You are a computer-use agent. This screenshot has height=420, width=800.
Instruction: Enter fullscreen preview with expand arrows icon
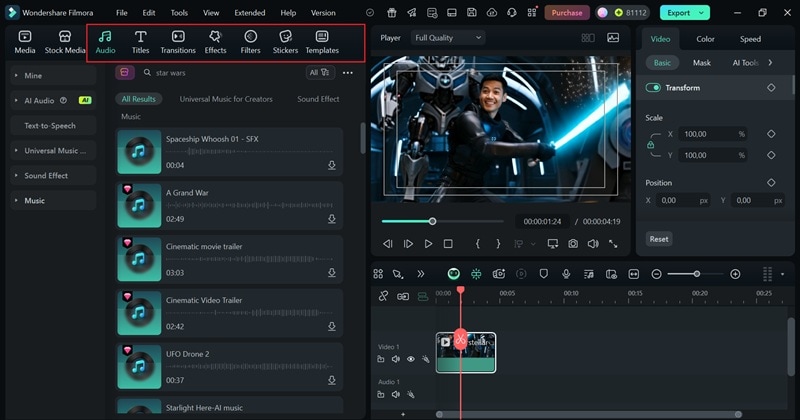click(613, 244)
